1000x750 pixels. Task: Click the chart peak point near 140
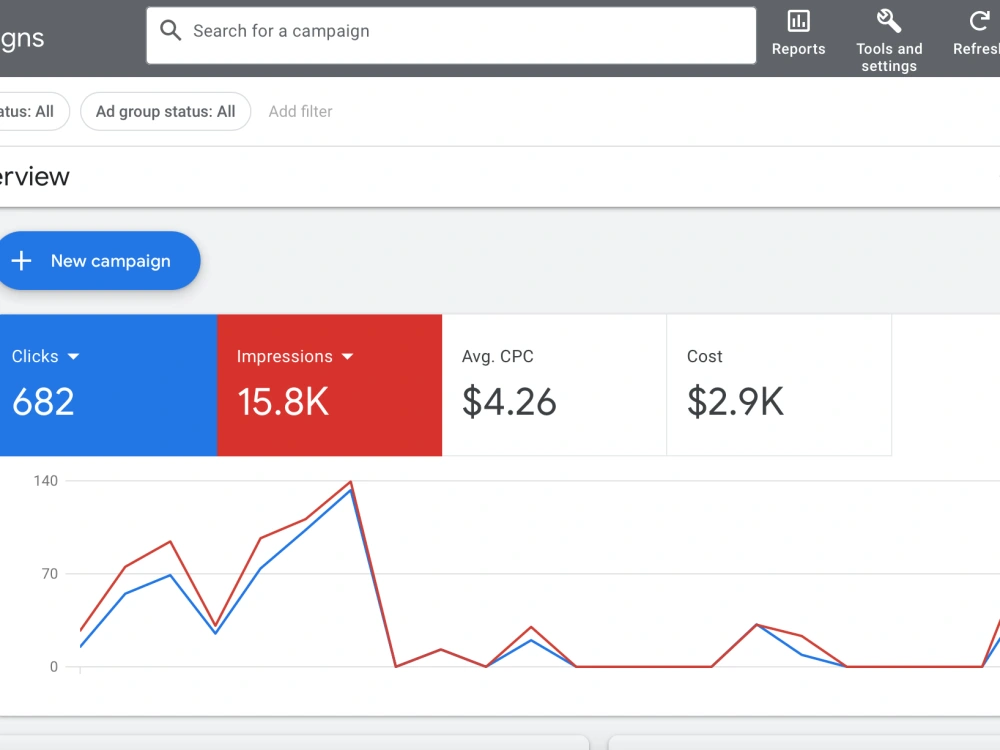350,482
